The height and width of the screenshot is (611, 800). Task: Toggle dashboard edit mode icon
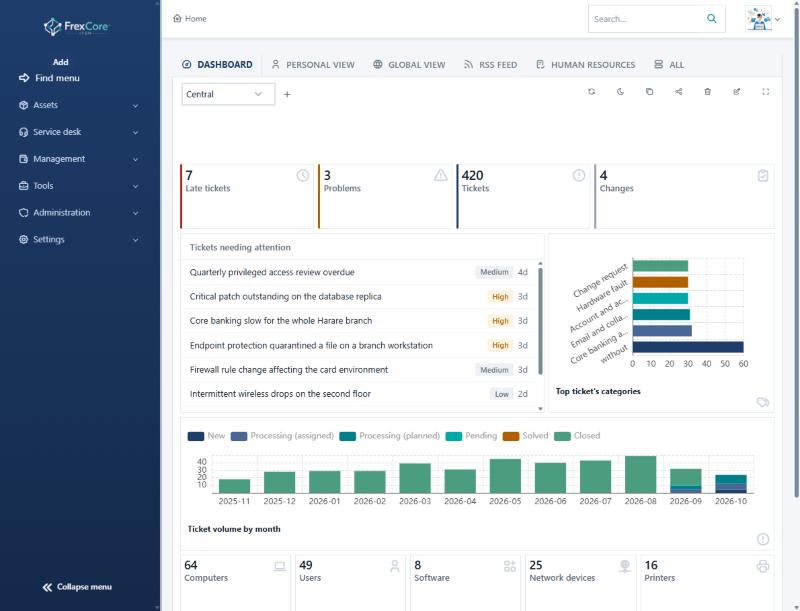click(x=737, y=92)
